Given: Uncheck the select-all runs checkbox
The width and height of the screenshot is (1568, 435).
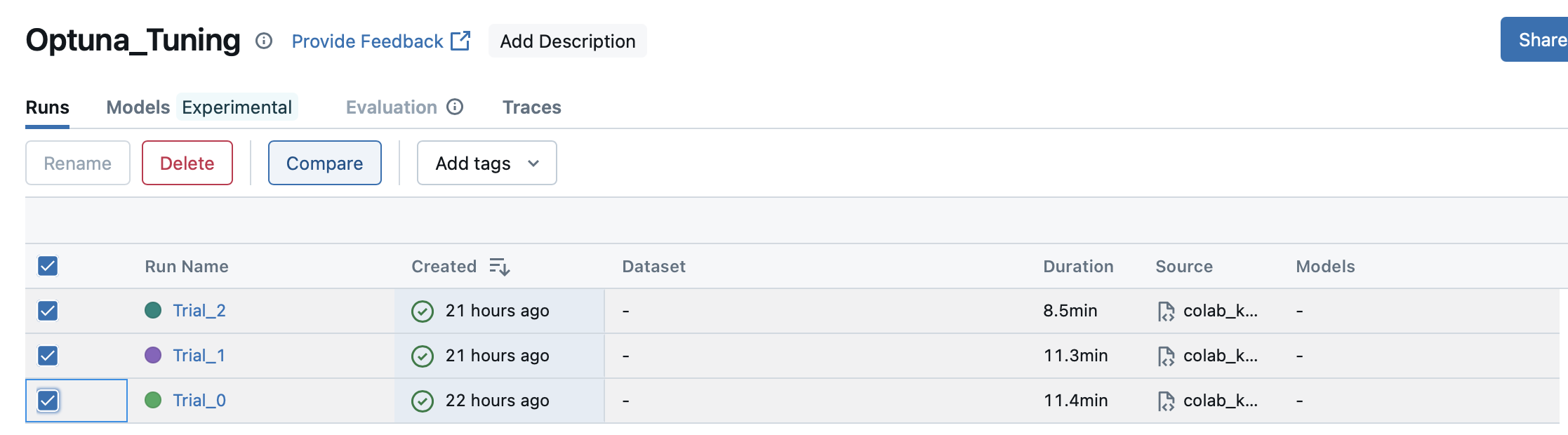Looking at the screenshot, I should (48, 266).
